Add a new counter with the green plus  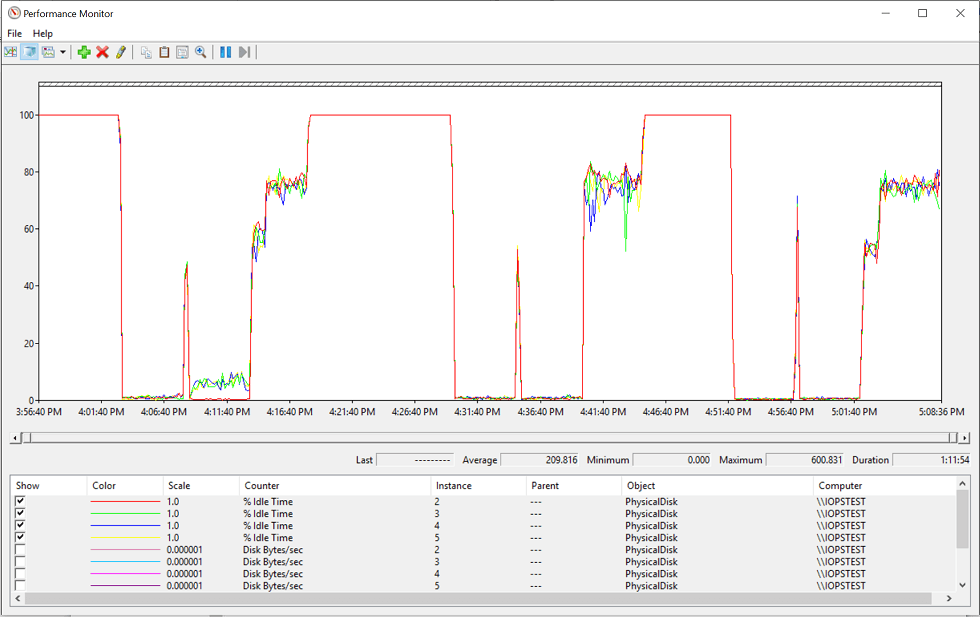(x=84, y=51)
